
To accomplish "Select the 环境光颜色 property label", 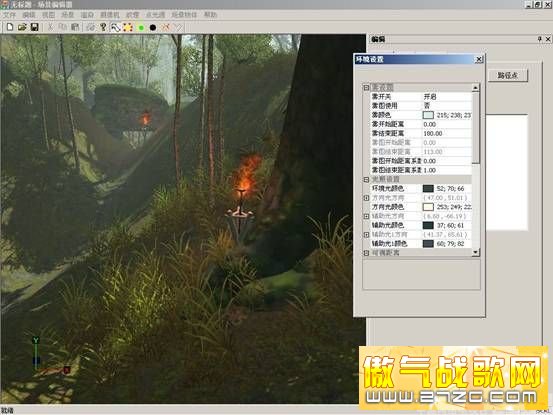I will pyautogui.click(x=388, y=189).
